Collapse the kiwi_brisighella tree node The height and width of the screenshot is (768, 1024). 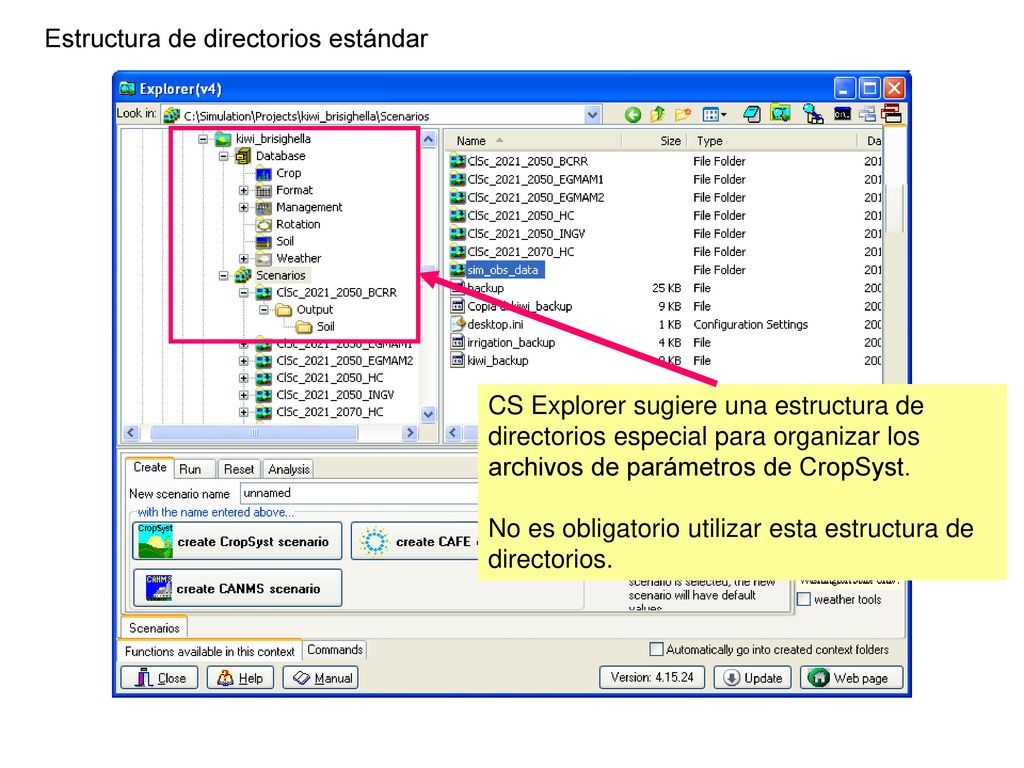(x=203, y=139)
